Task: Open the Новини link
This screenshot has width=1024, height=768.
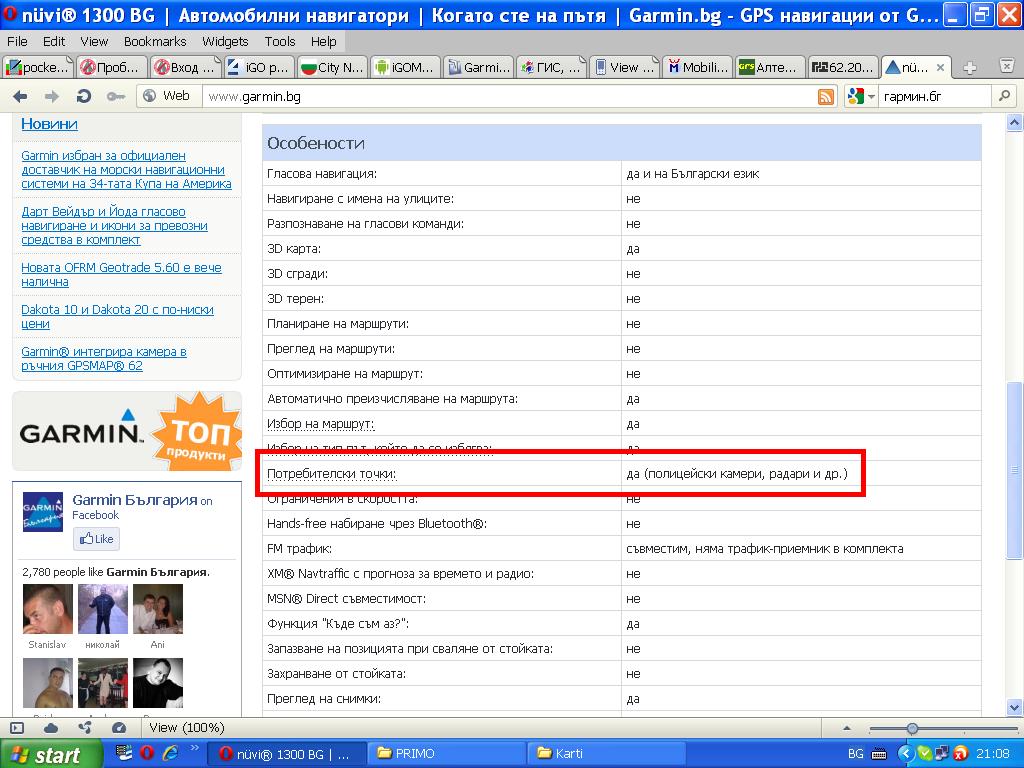Action: [49, 124]
